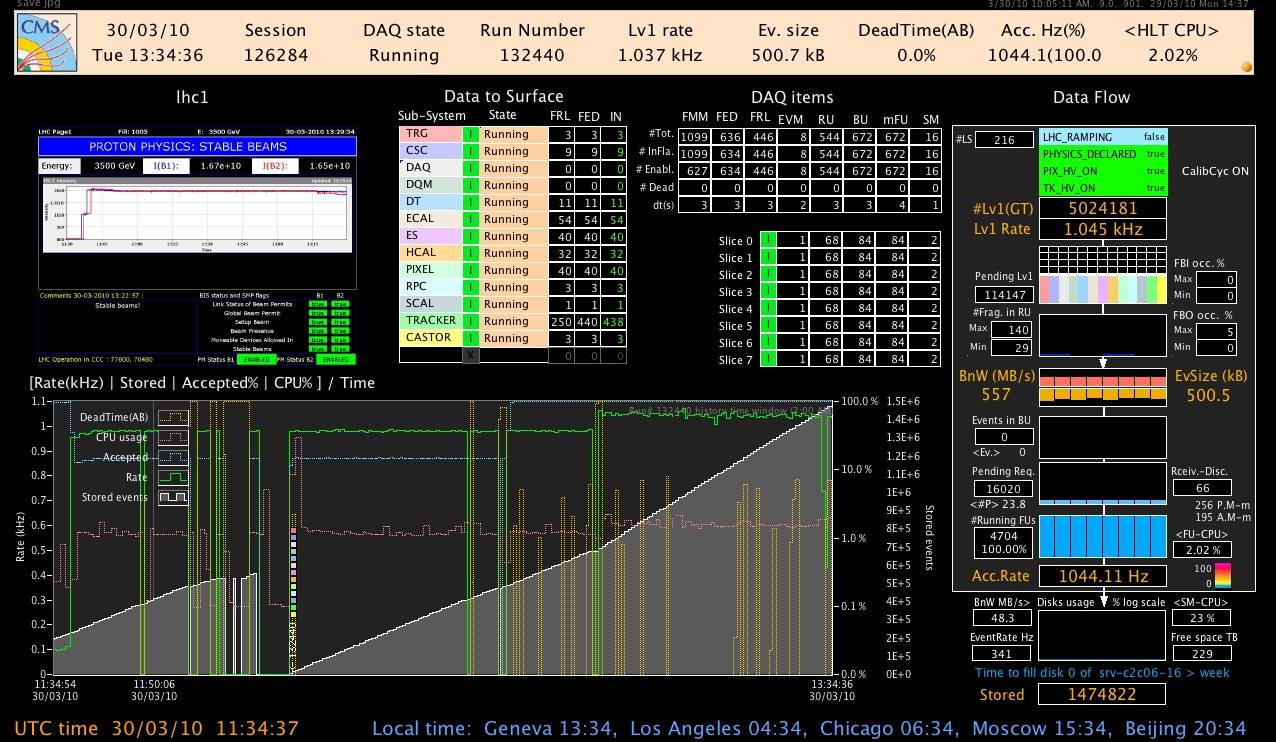1276x742 pixels.
Task: Click the Rate legend line icon
Action: tap(174, 477)
